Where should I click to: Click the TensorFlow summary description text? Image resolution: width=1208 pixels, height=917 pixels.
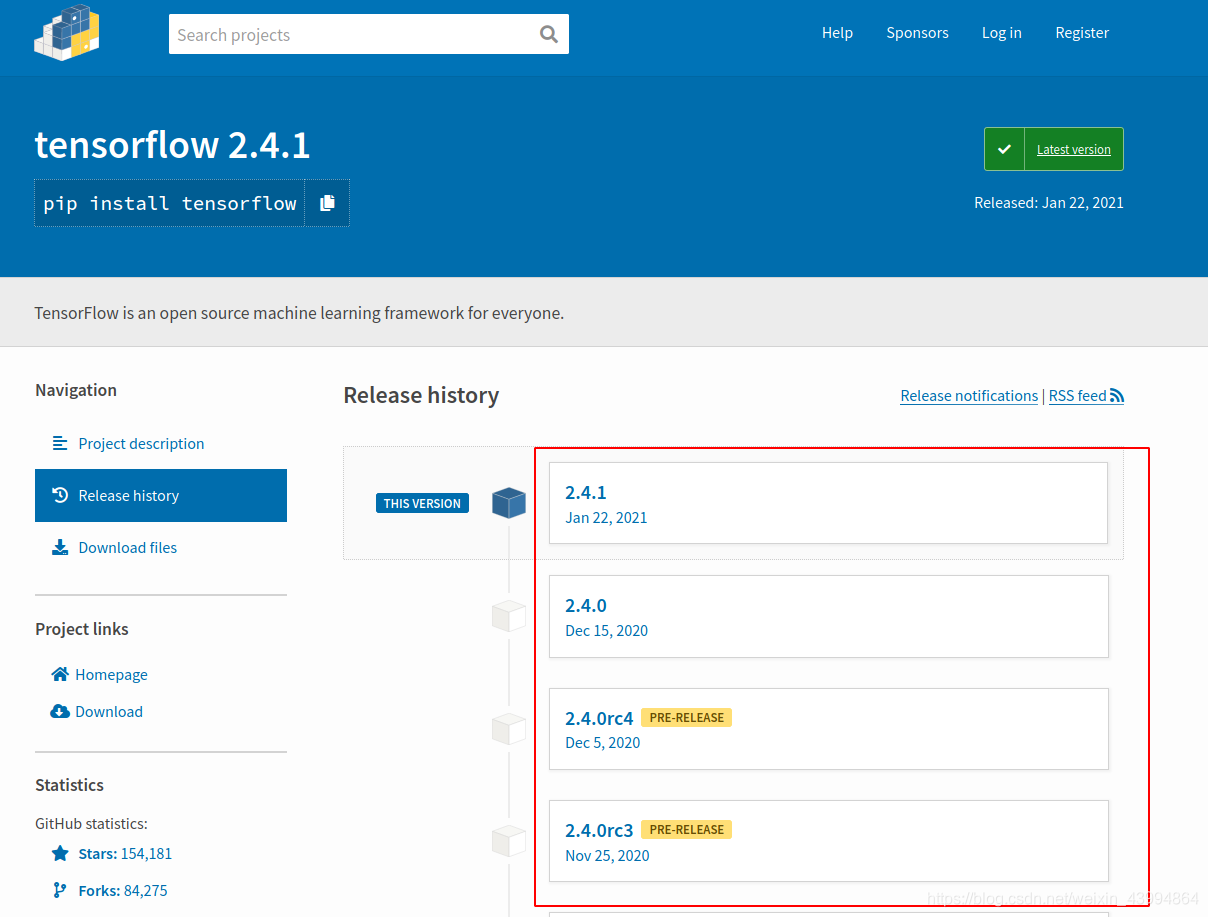pos(299,313)
